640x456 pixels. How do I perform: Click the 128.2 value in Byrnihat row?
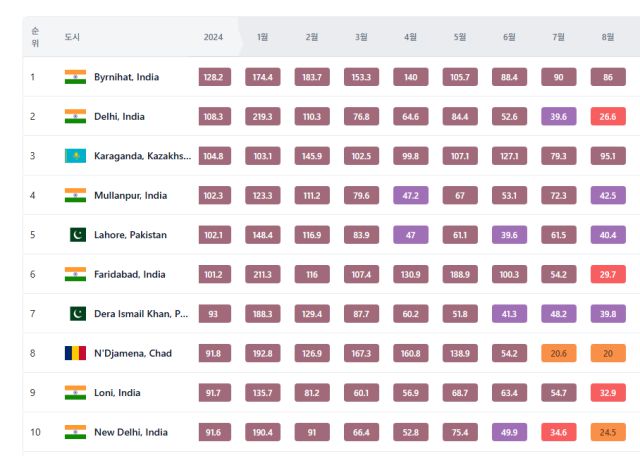point(213,77)
